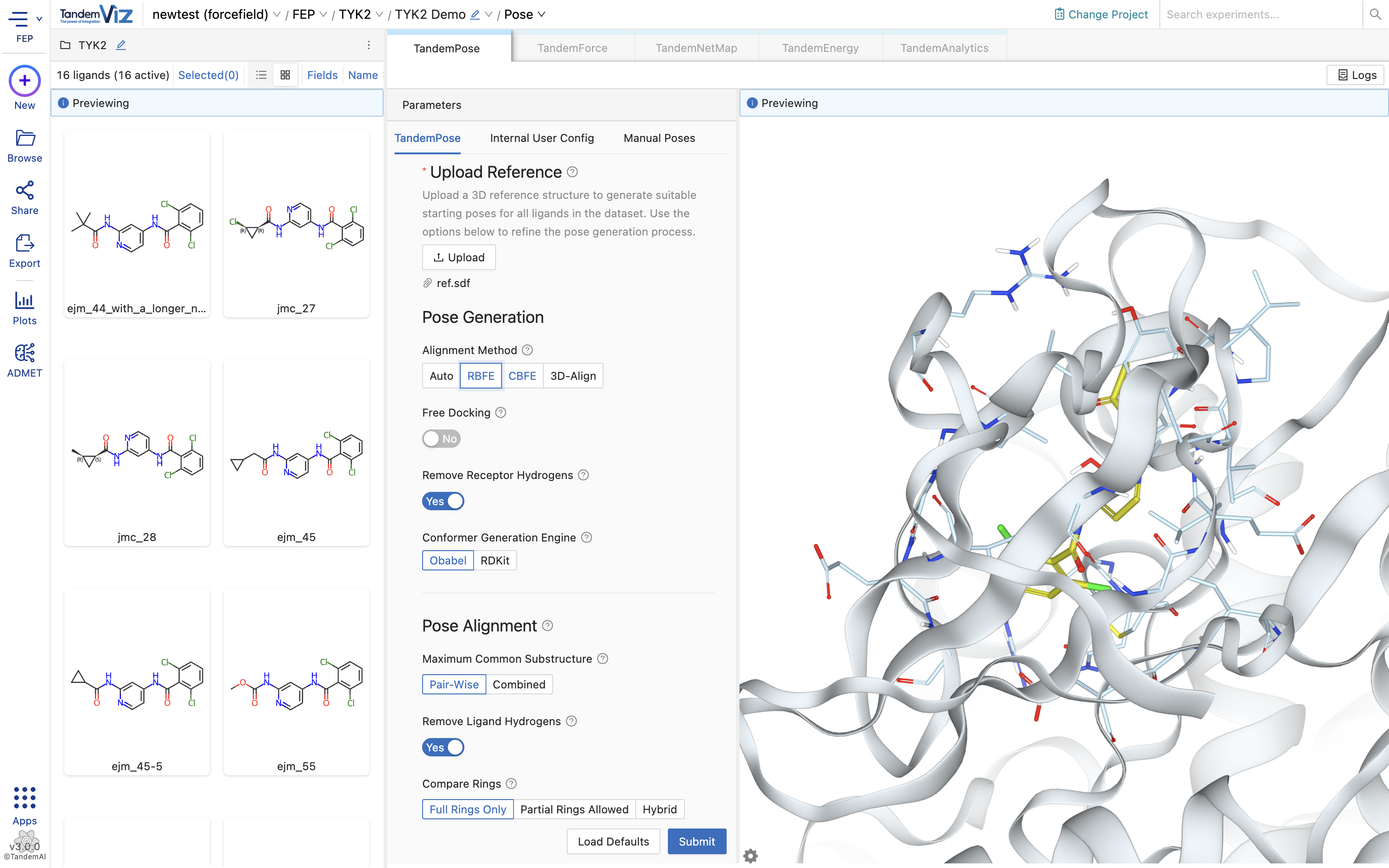1389x868 pixels.
Task: Open the Manual Poses tab
Action: pyautogui.click(x=659, y=138)
